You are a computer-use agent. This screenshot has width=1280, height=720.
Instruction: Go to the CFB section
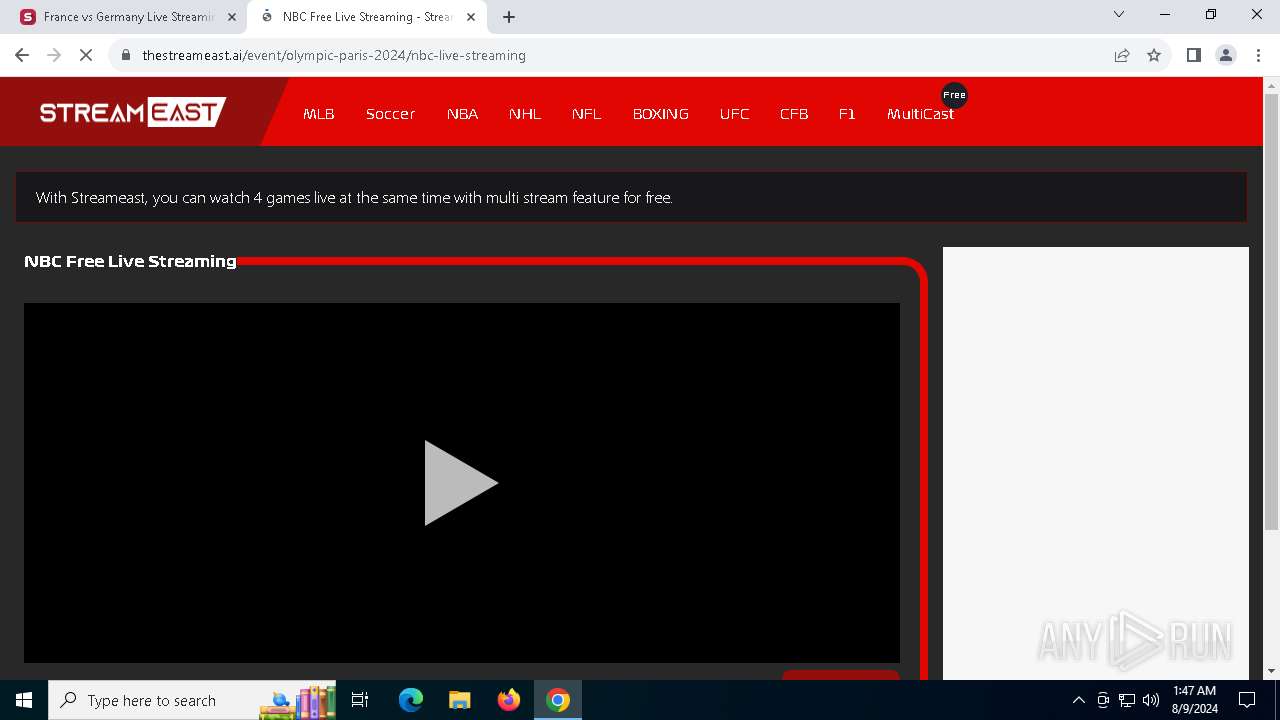pos(794,114)
